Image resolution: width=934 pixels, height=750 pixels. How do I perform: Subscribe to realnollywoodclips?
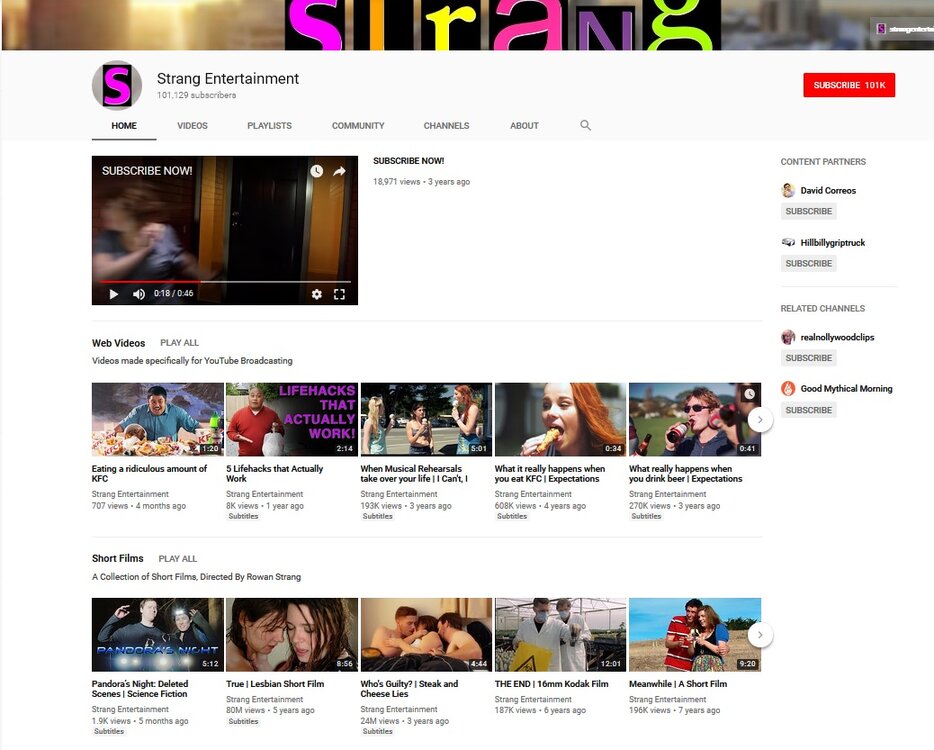[x=808, y=358]
